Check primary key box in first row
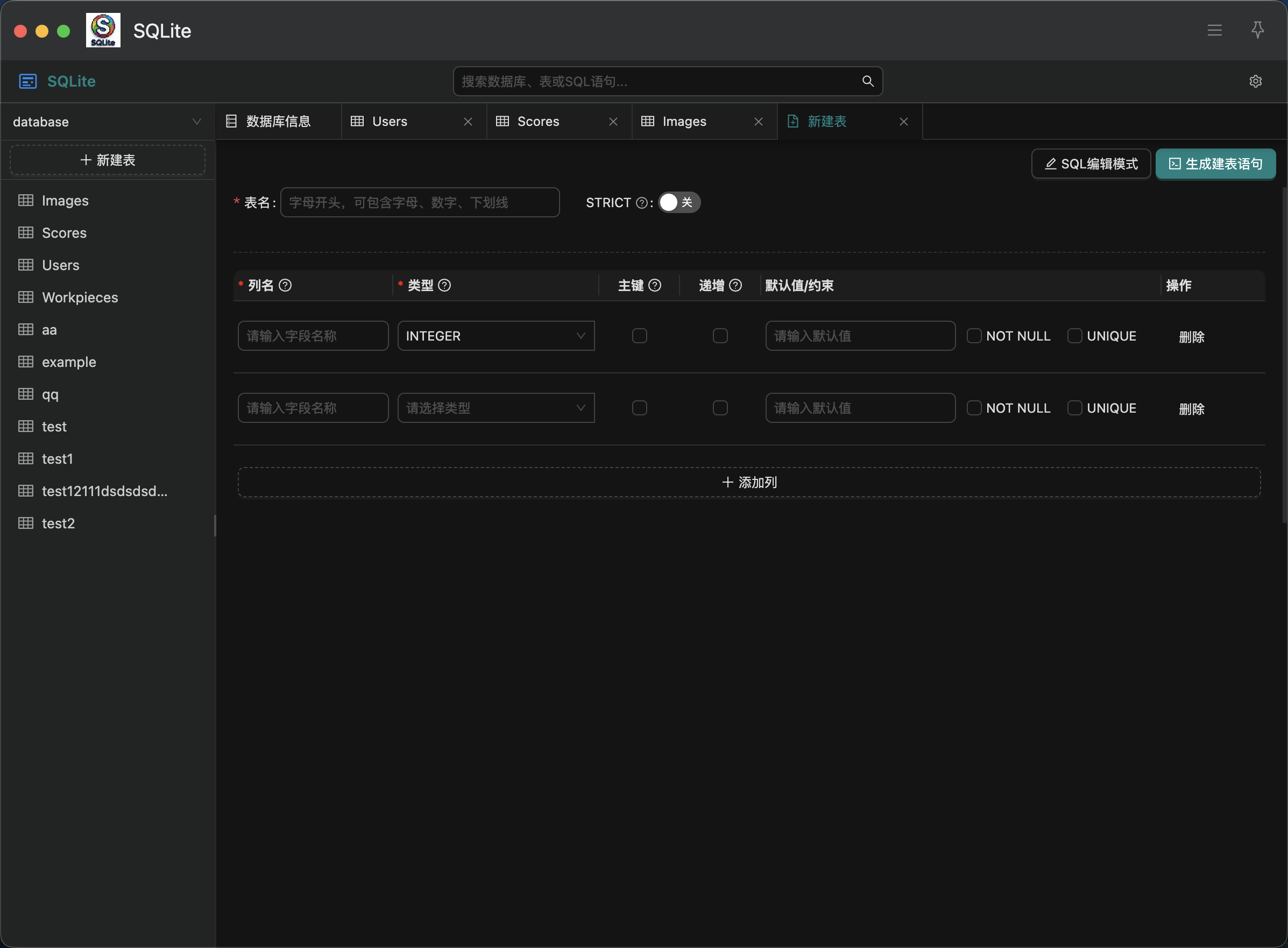This screenshot has width=1288, height=948. pos(639,336)
